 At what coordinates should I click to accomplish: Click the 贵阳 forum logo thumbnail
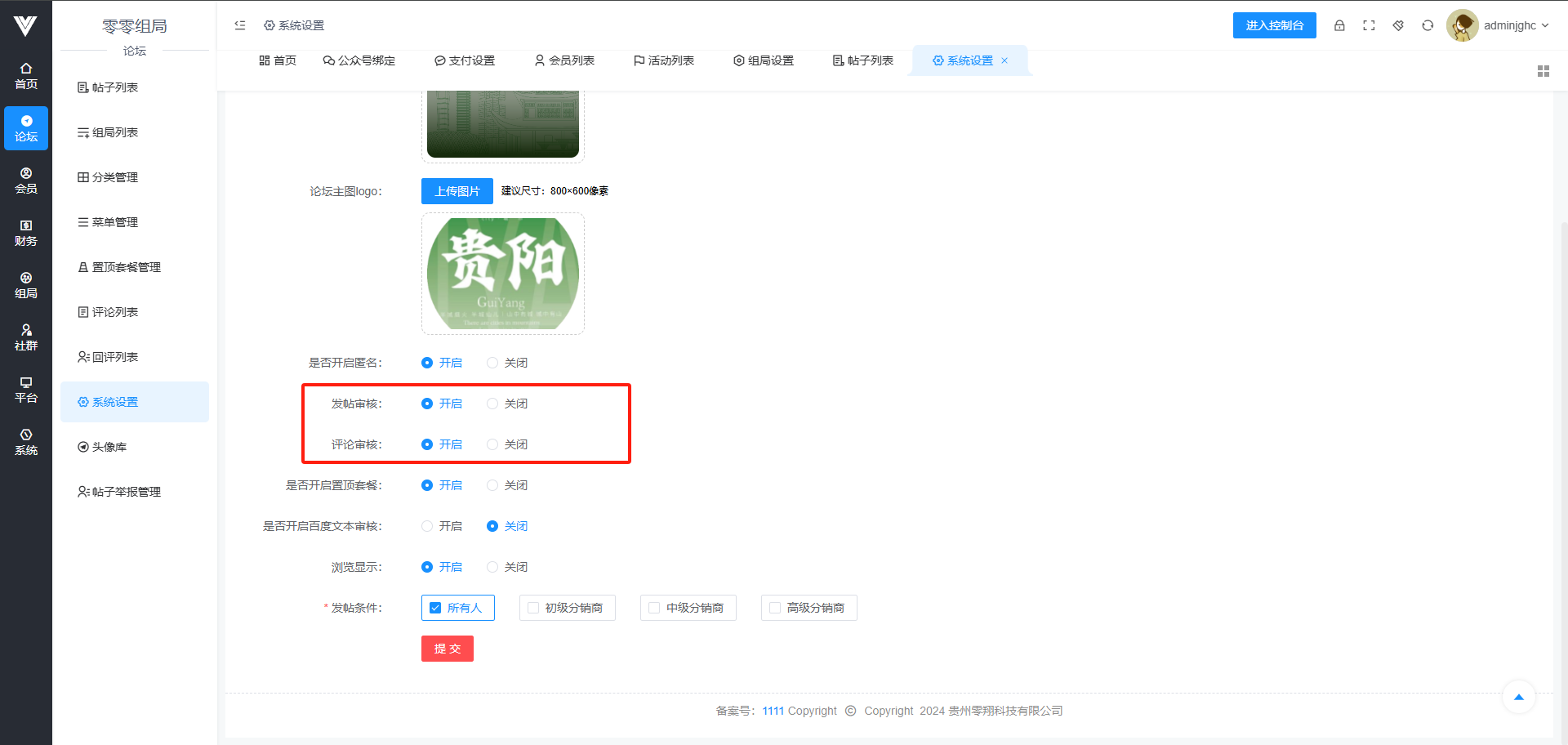[503, 274]
